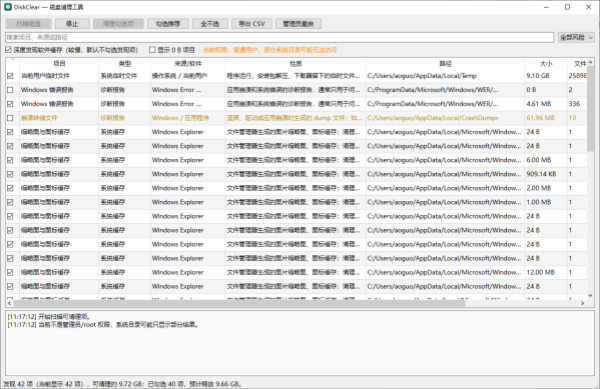Enable the 显示 0 B 项目 checkbox
The width and height of the screenshot is (600, 389).
pyautogui.click(x=152, y=50)
